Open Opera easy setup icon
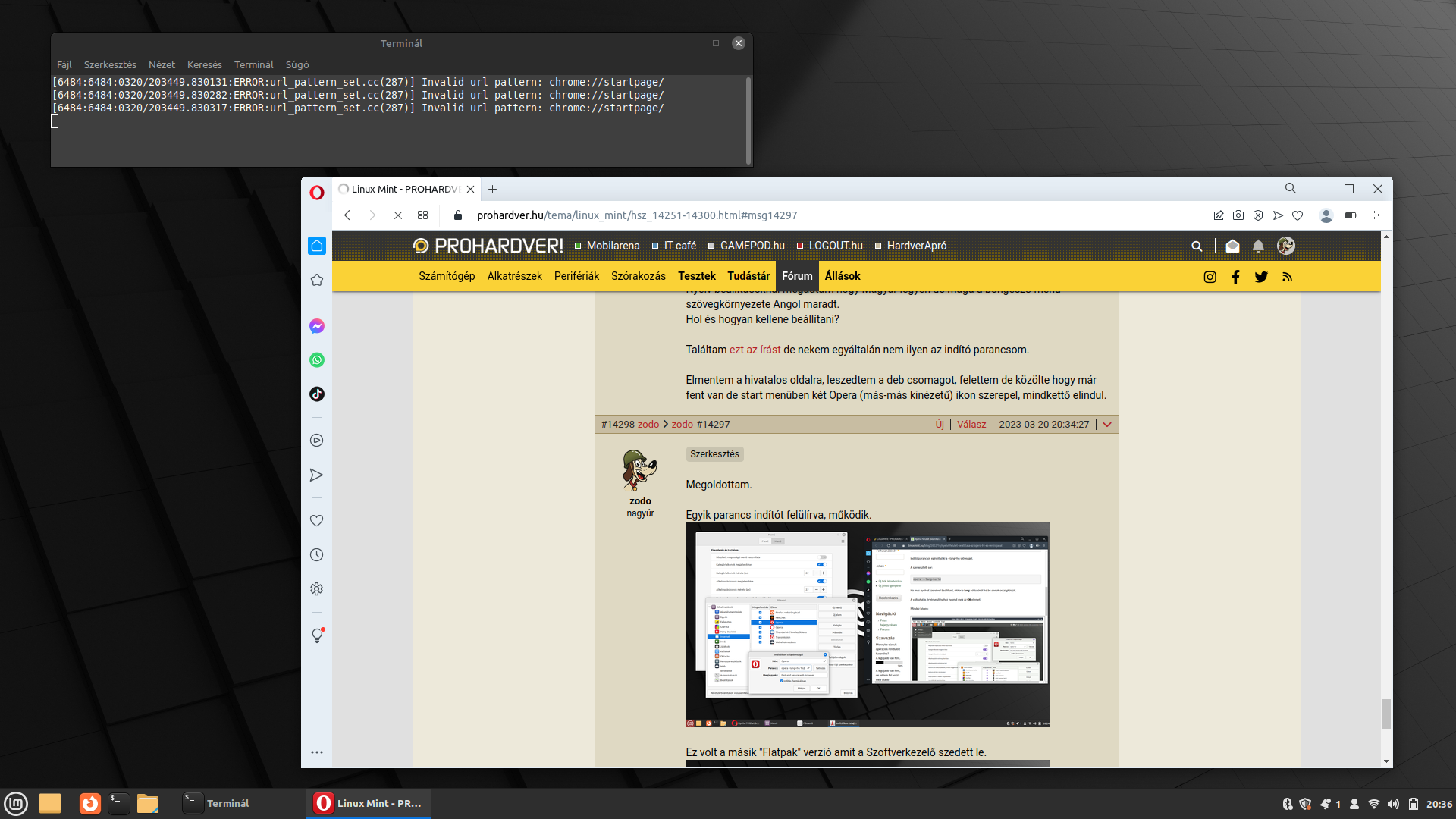1456x819 pixels. pyautogui.click(x=1376, y=215)
